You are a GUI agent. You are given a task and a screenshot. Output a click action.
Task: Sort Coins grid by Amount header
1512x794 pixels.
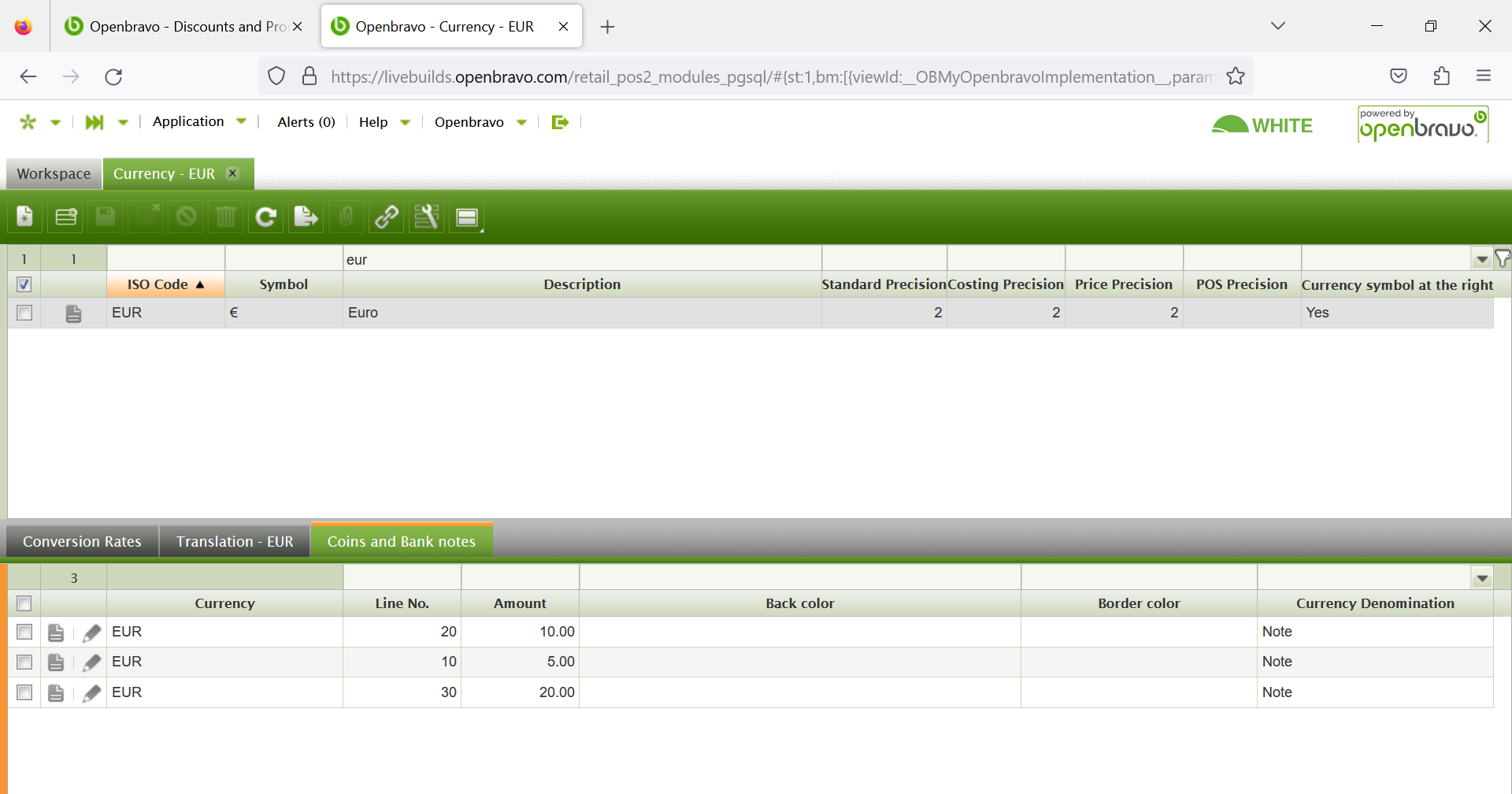tap(520, 603)
